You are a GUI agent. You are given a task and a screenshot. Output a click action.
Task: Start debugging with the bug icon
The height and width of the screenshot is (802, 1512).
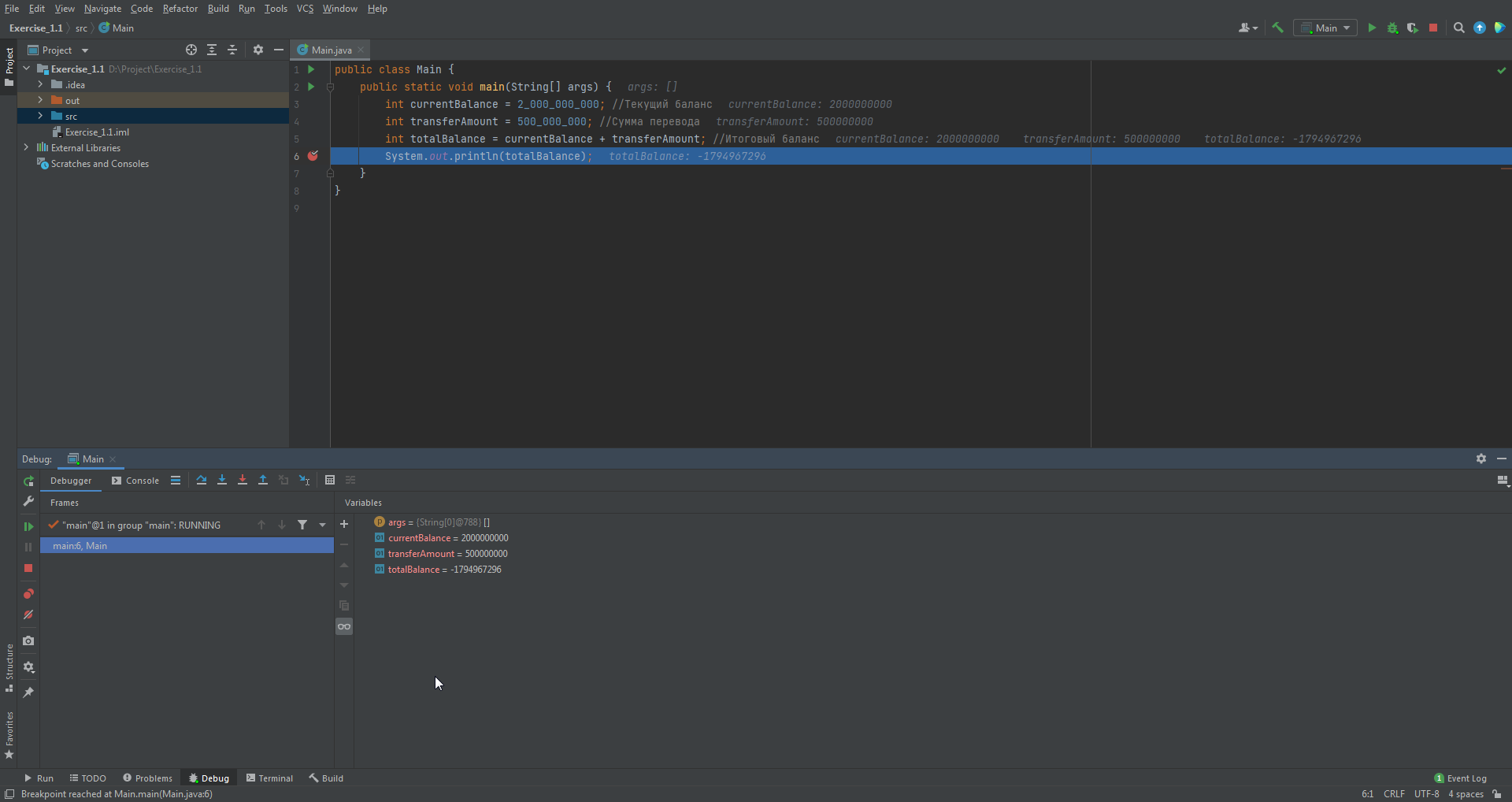pyautogui.click(x=1392, y=28)
